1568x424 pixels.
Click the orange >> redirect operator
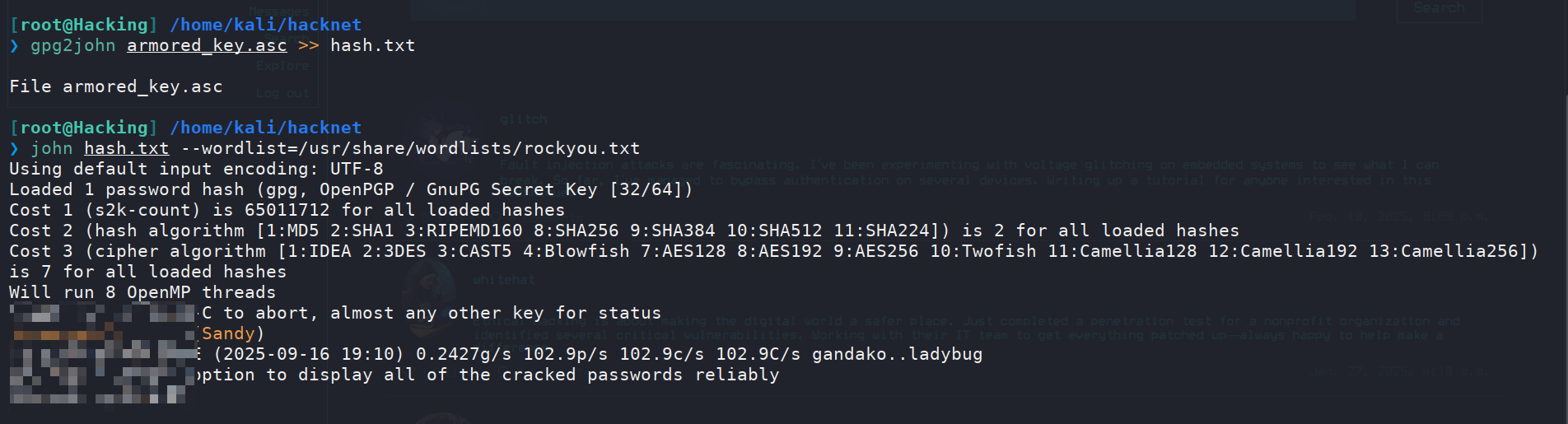[x=308, y=46]
